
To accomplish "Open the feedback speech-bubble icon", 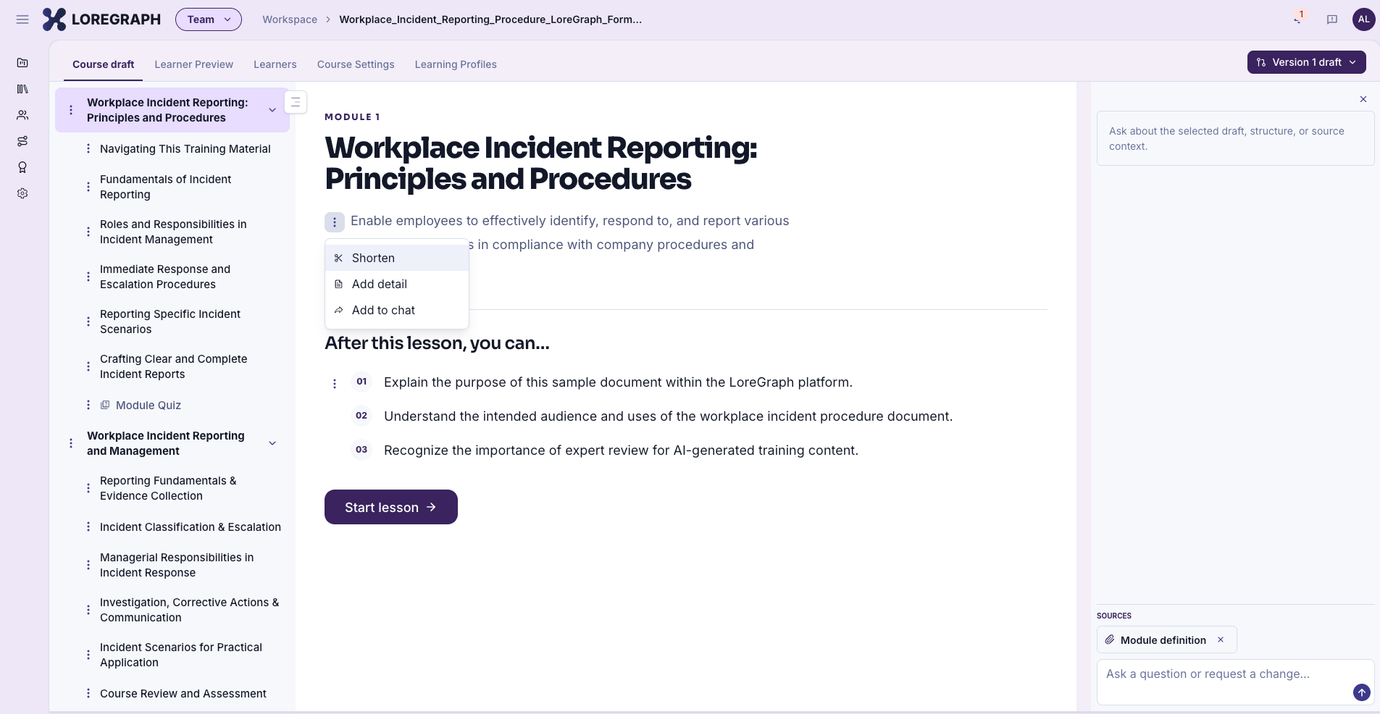I will click(1332, 19).
